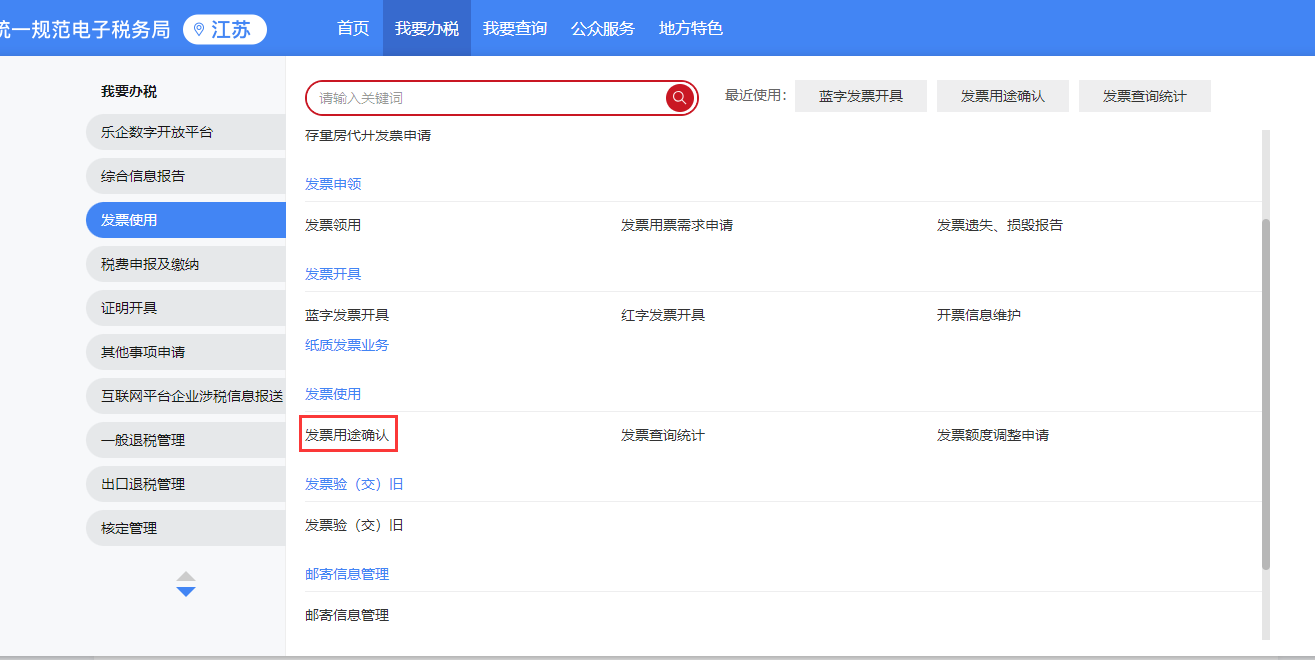This screenshot has width=1315, height=660.
Task: Open the highlighted 发票用途确认 link
Action: click(x=347, y=435)
